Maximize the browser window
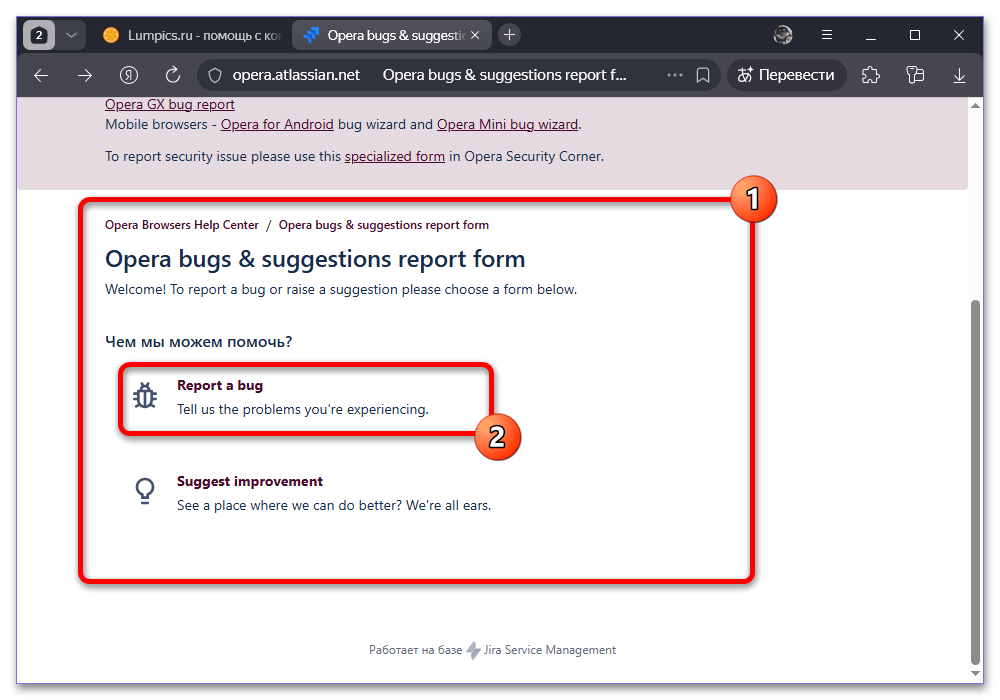 click(915, 35)
